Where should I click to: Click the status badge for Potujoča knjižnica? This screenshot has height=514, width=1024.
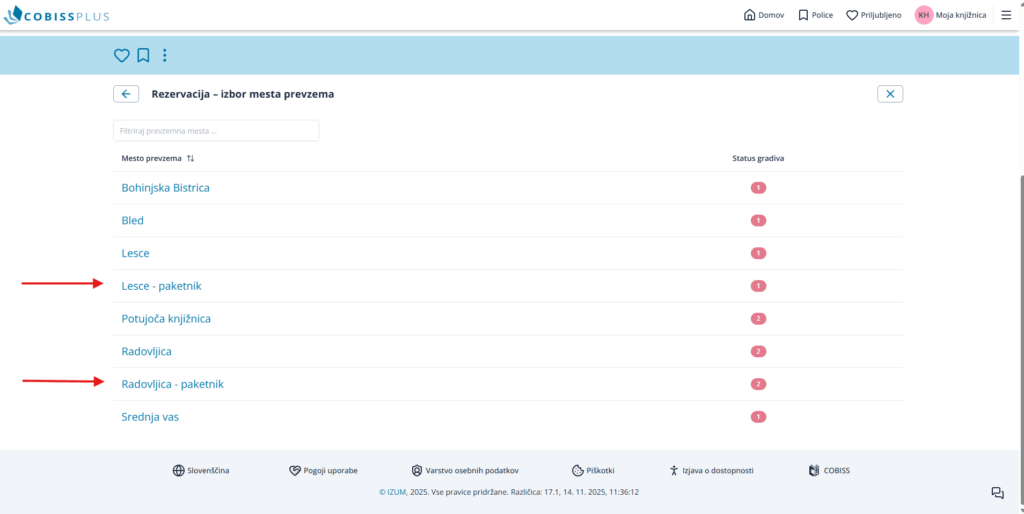point(758,319)
